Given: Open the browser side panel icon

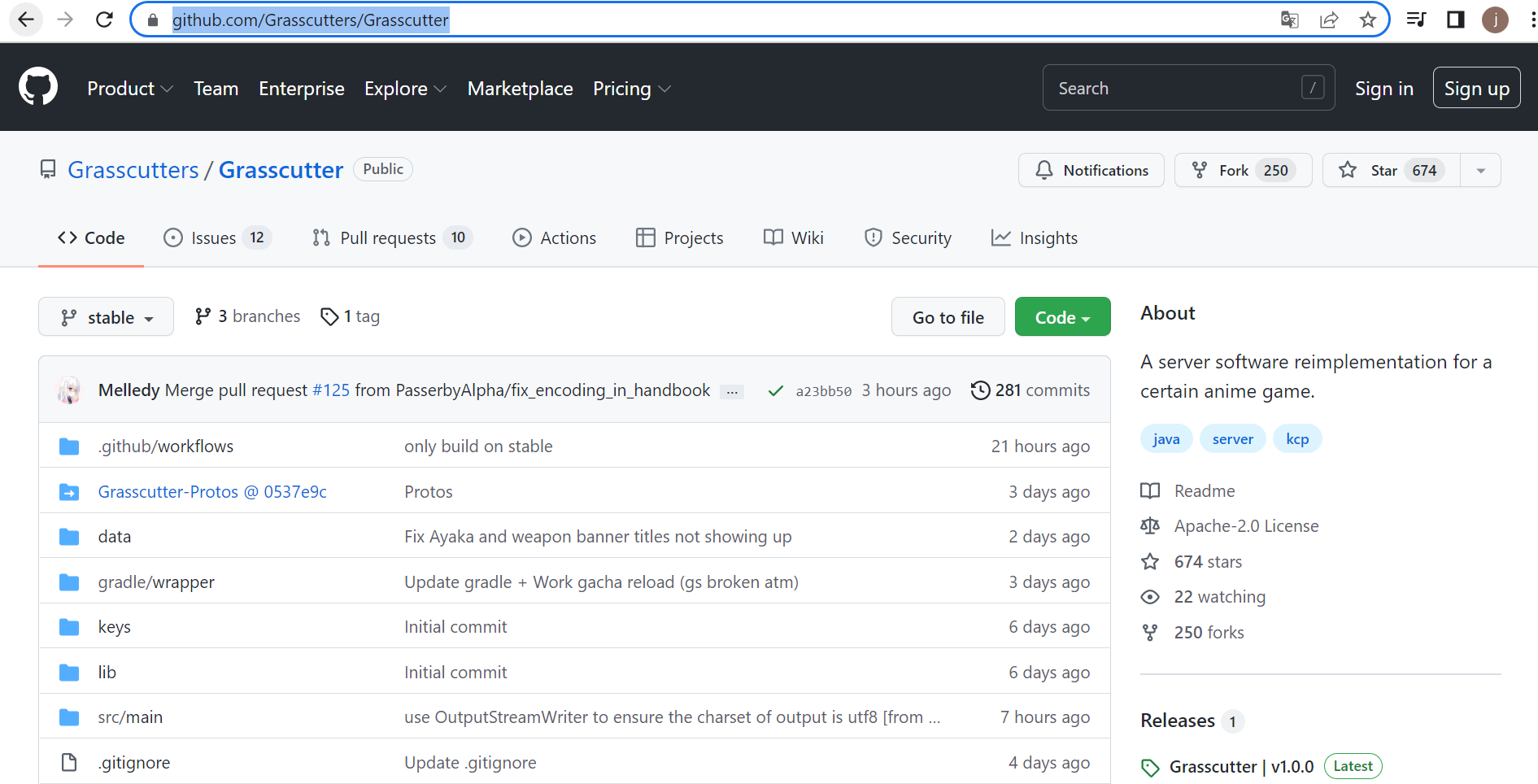Looking at the screenshot, I should click(1456, 20).
